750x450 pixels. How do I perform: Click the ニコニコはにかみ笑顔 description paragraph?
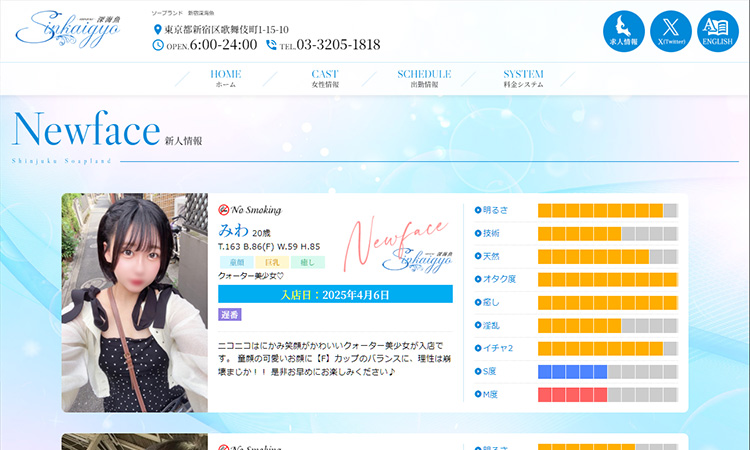[x=334, y=358]
